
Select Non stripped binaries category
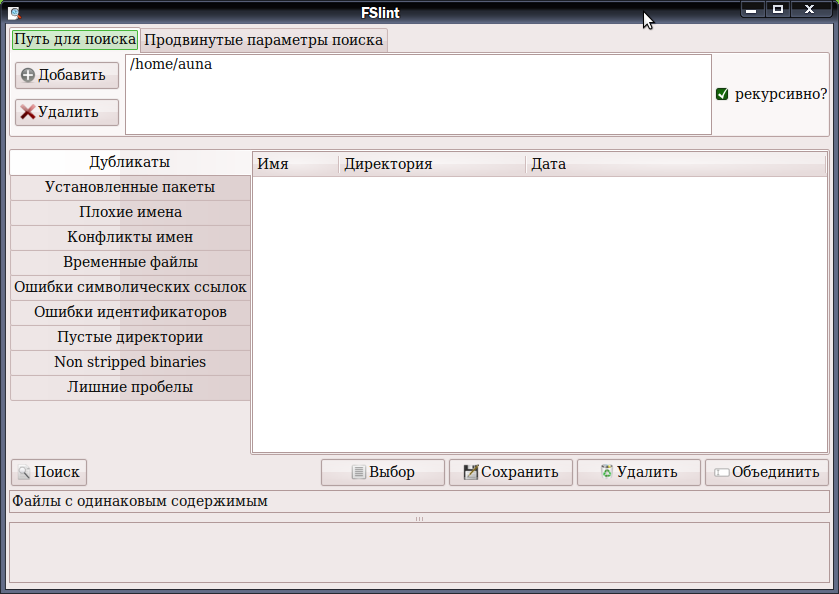(130, 362)
